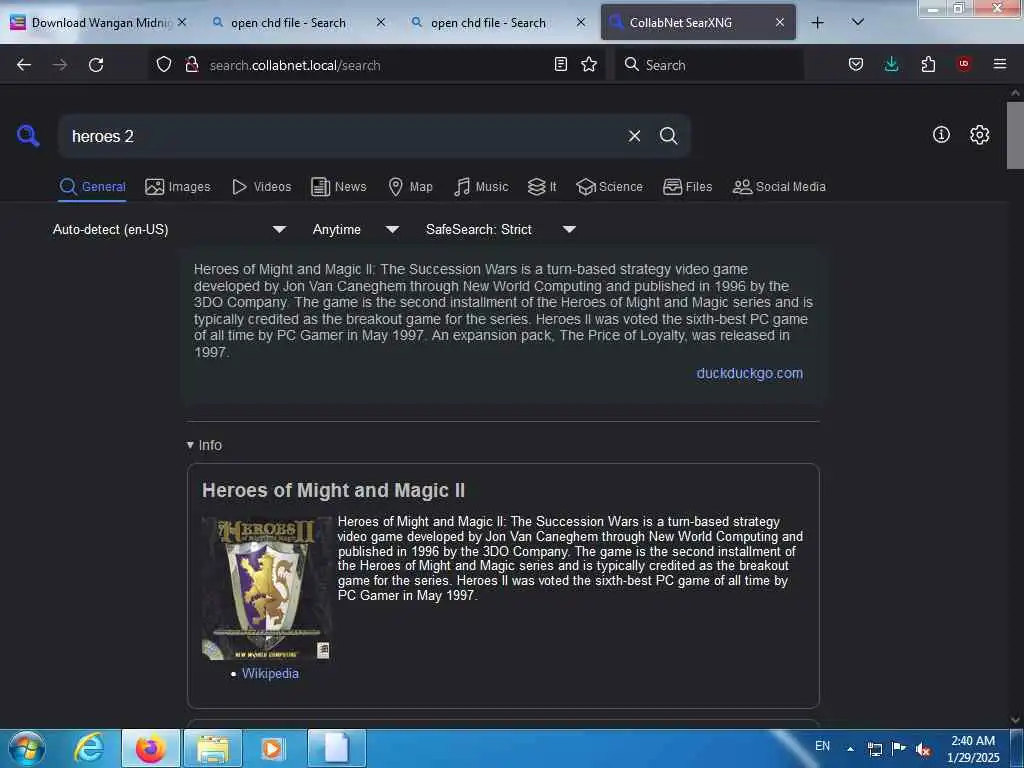
Task: Click the SearXNG magnifier logo
Action: [x=28, y=135]
